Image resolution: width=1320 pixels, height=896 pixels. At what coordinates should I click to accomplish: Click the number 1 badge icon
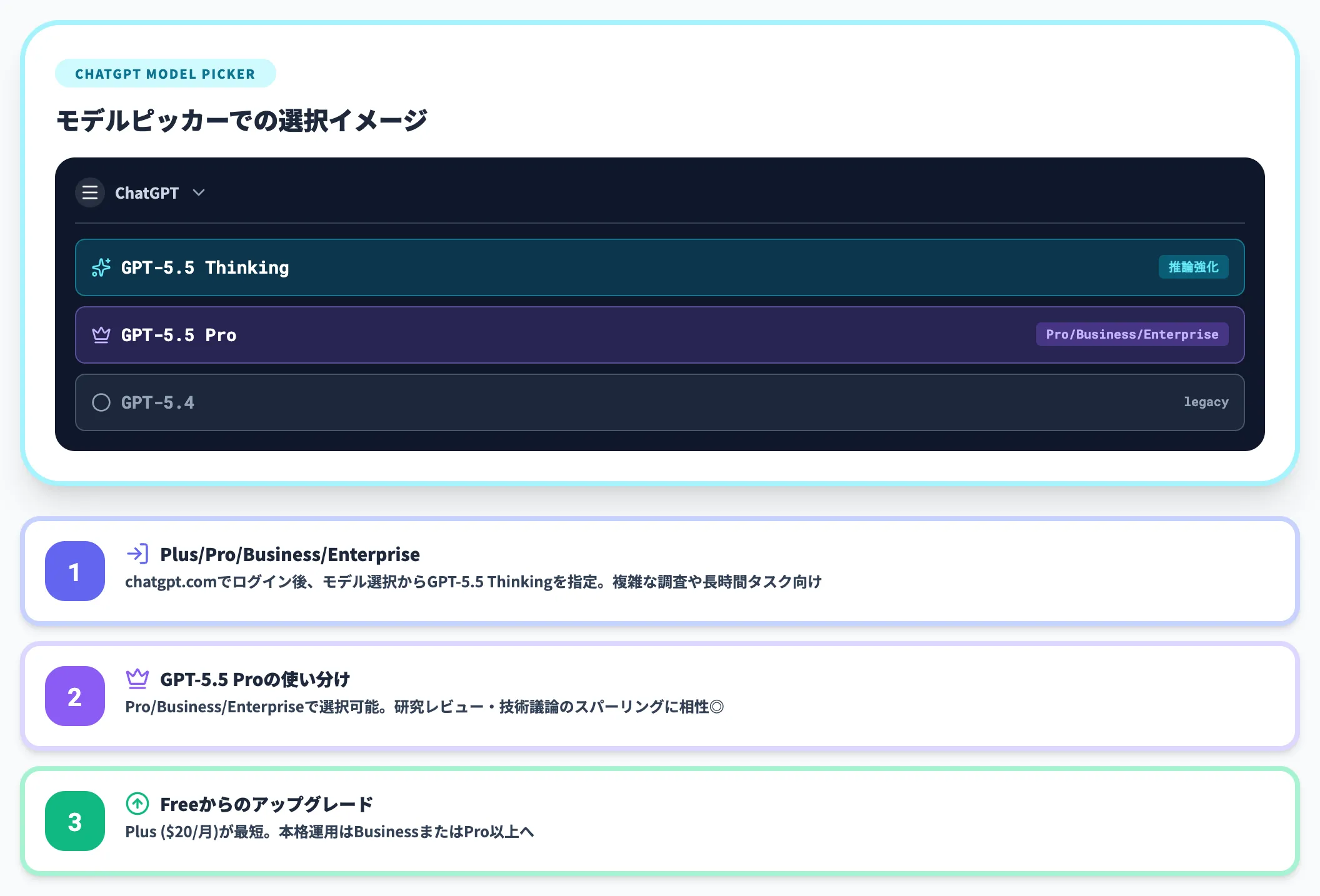pos(74,571)
